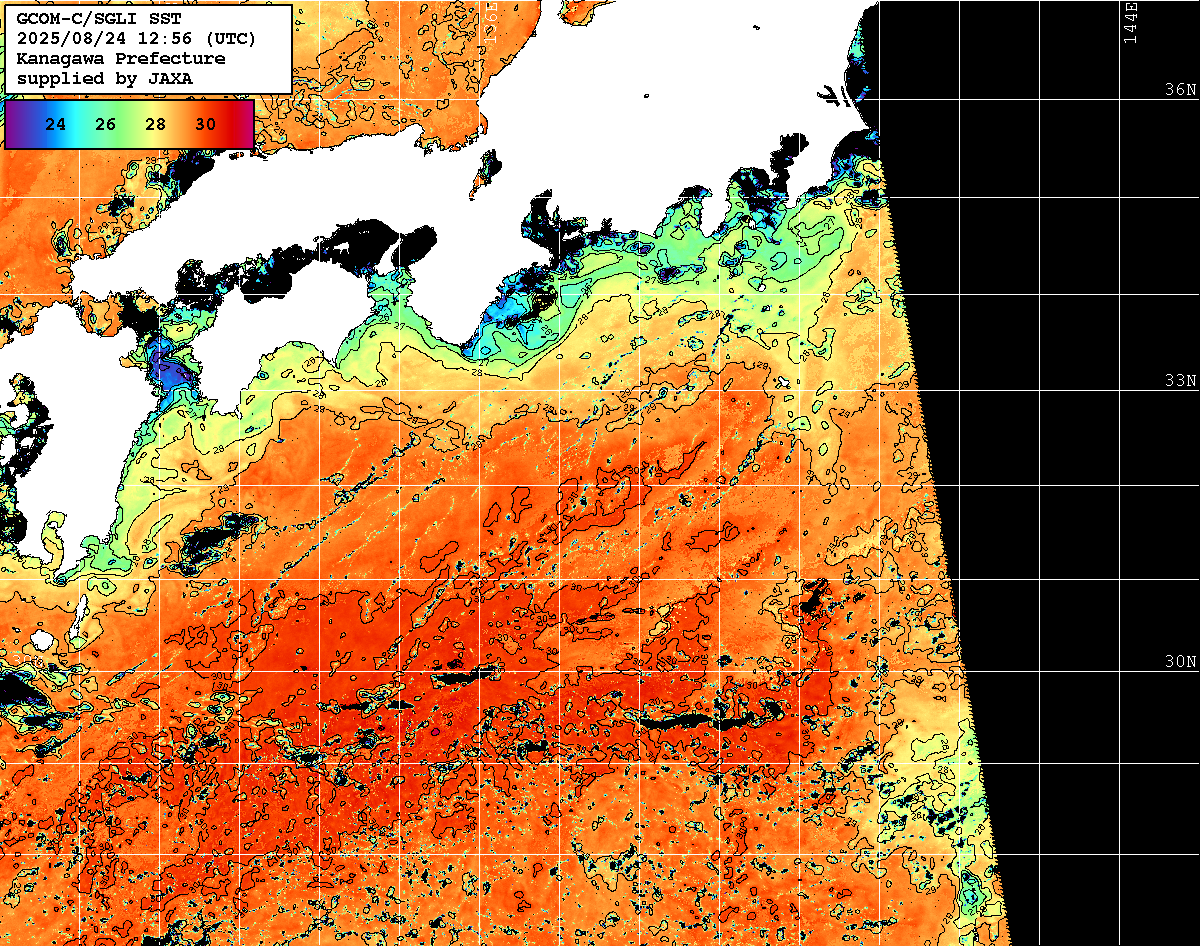Viewport: 1200px width, 946px height.
Task: Click the "36N" latitude label
Action: [x=1180, y=89]
